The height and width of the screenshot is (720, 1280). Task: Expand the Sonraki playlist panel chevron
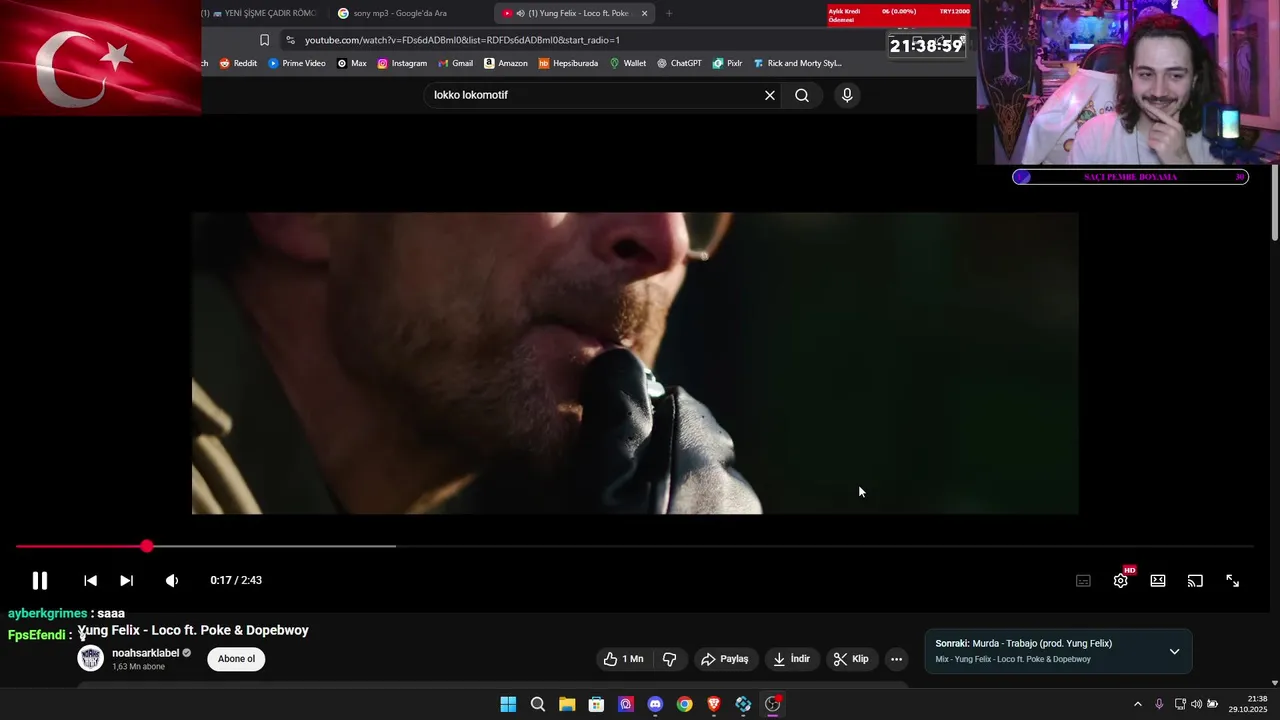(1175, 651)
